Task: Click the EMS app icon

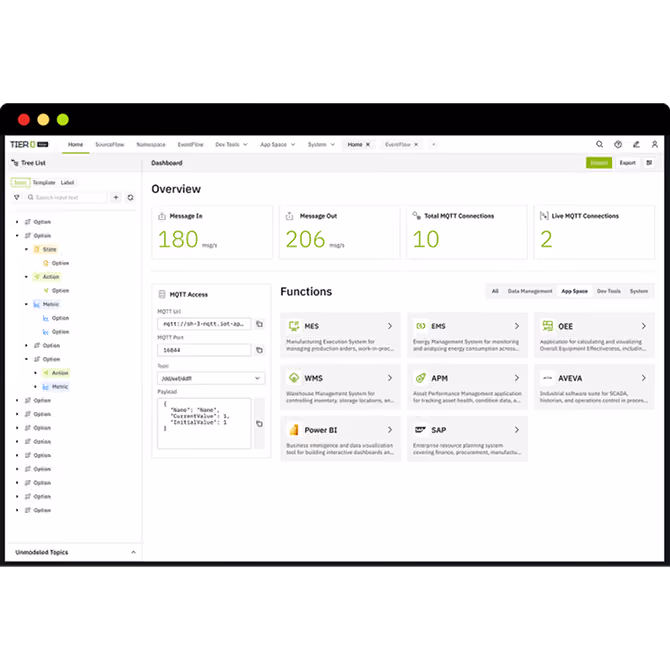Action: click(x=420, y=326)
